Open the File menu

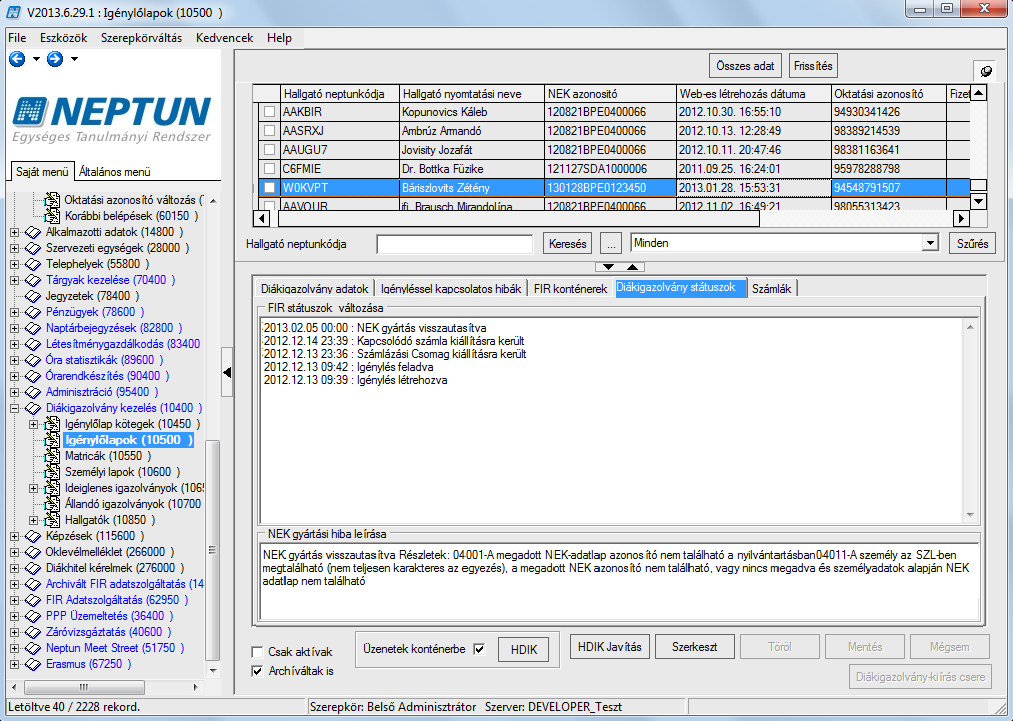[17, 38]
